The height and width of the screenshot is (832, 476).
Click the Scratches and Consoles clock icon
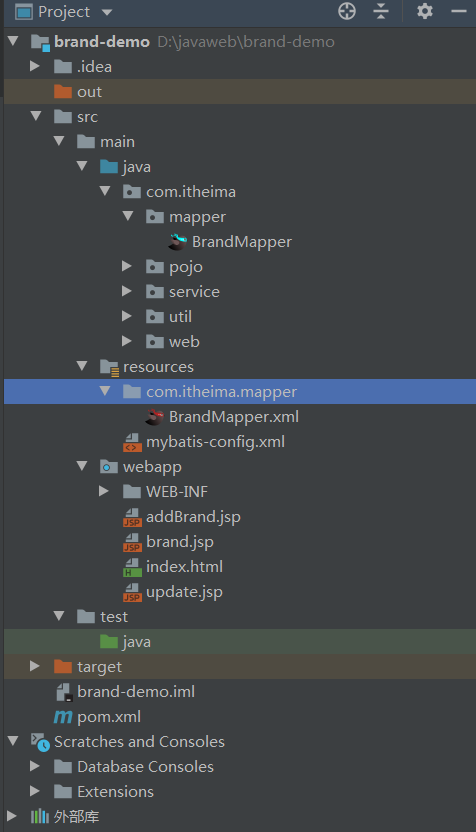tap(40, 742)
